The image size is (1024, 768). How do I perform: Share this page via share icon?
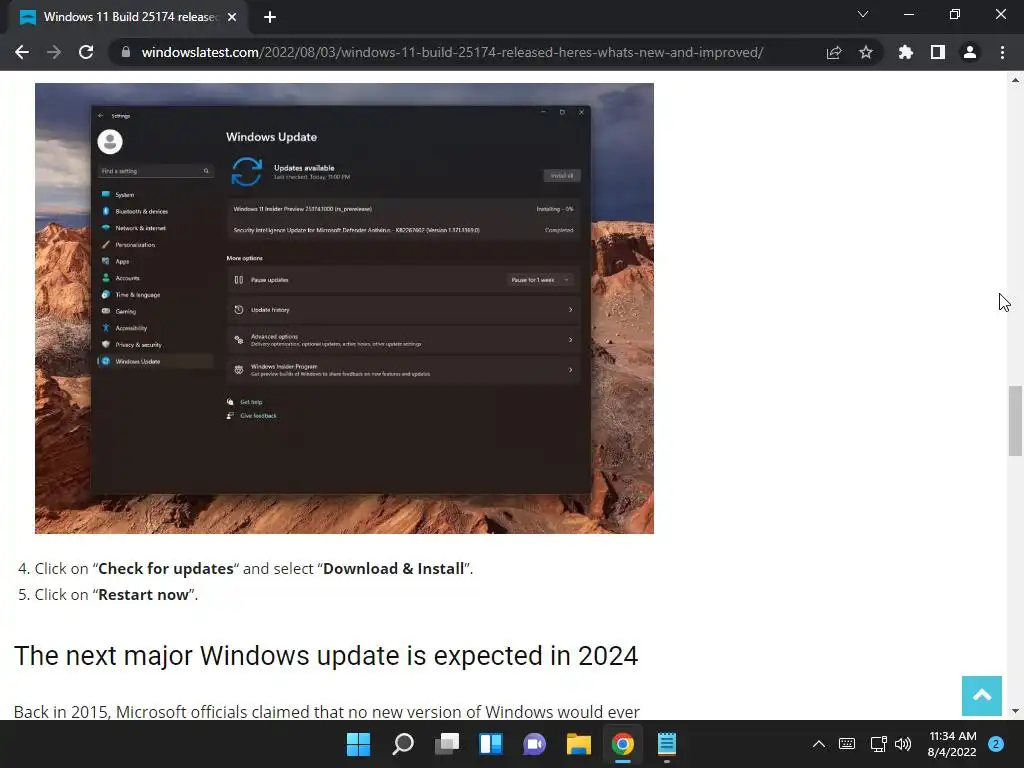[x=834, y=52]
